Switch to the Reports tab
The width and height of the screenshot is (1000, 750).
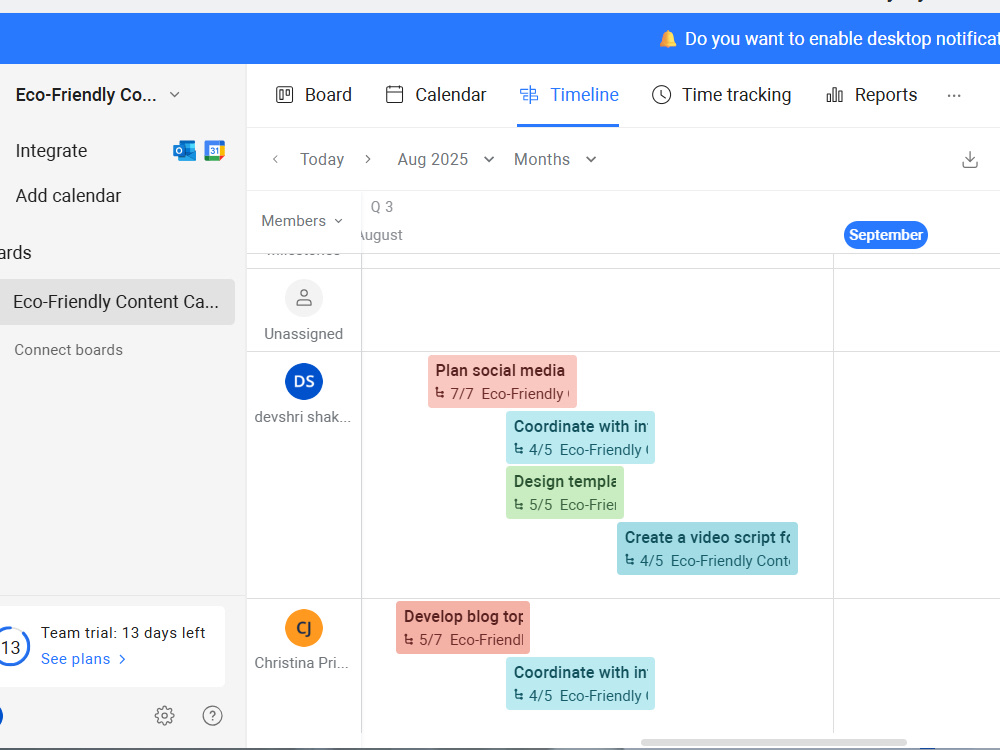click(871, 95)
